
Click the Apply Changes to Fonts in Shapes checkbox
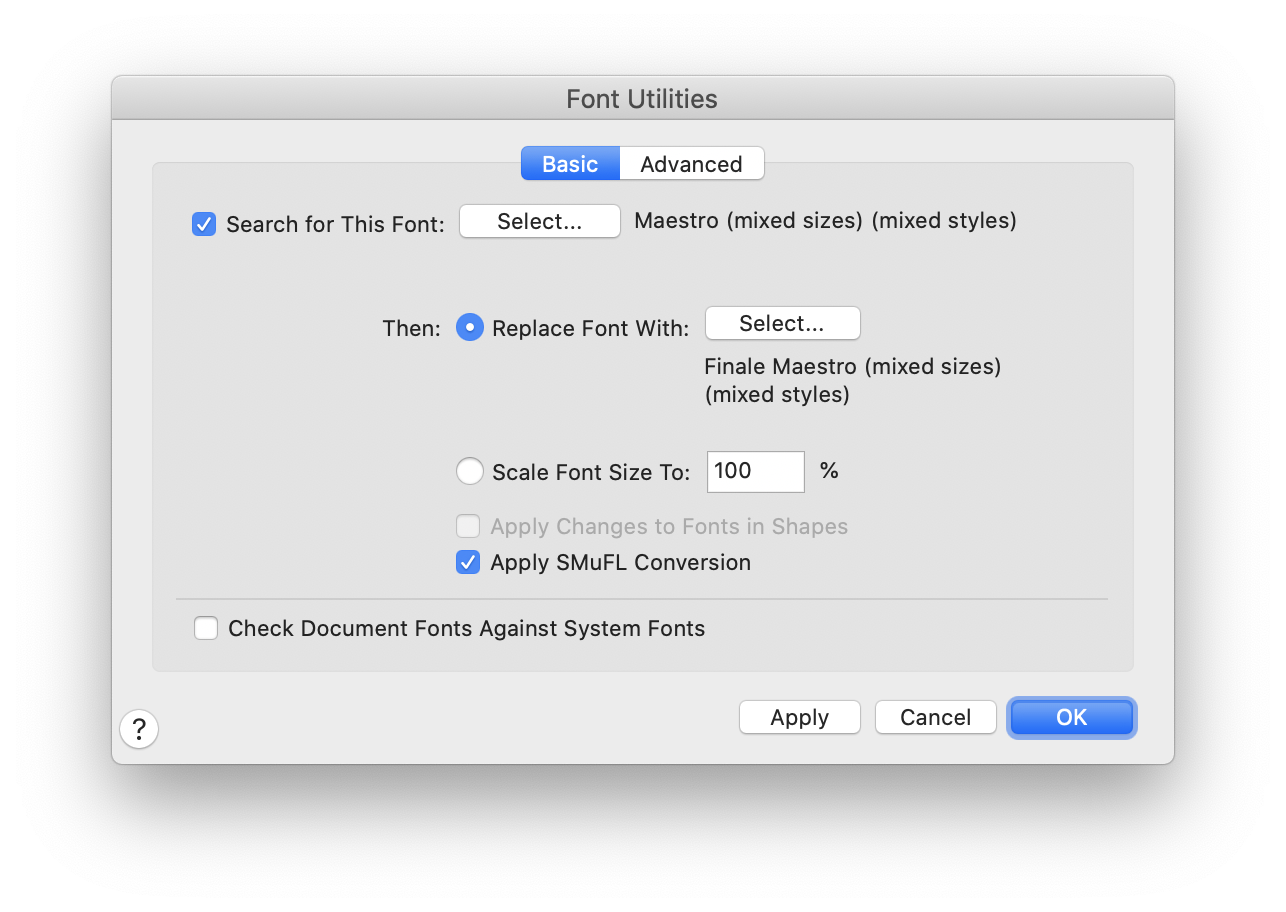(467, 526)
